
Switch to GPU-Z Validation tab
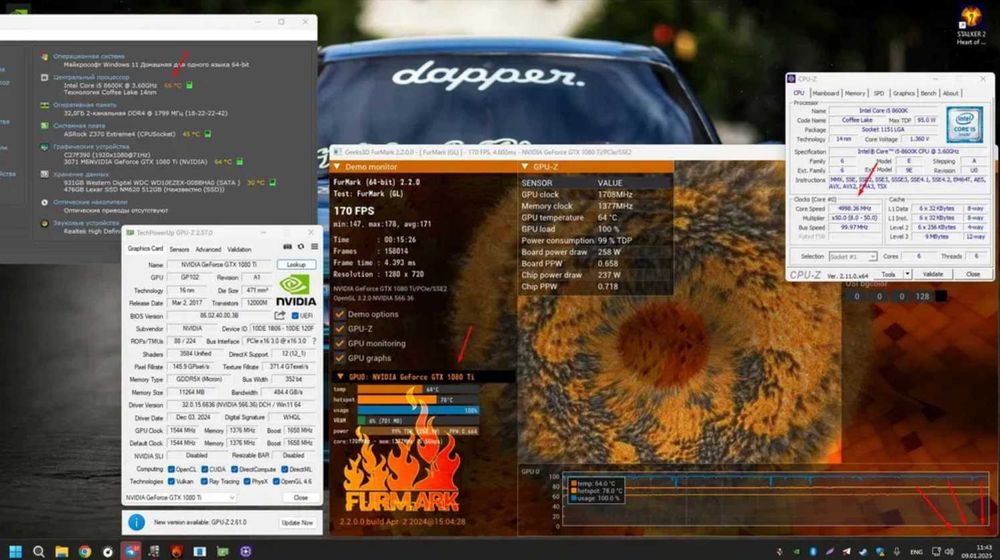coord(239,249)
